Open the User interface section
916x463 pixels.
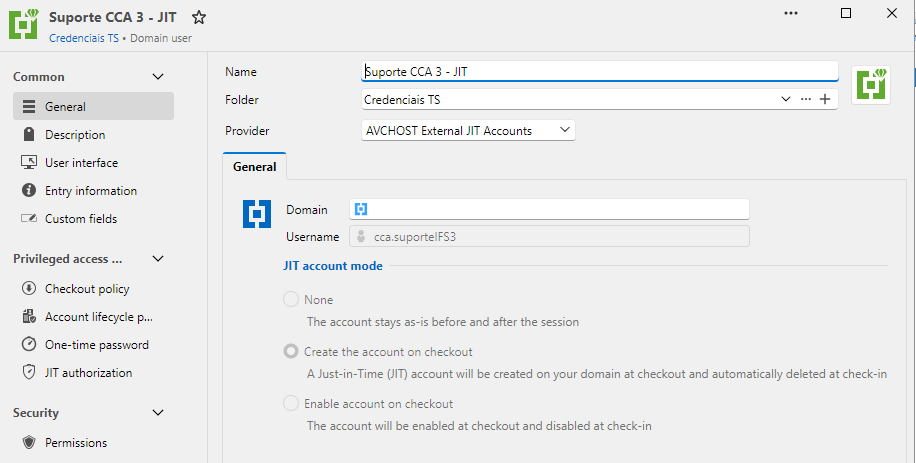[93, 163]
